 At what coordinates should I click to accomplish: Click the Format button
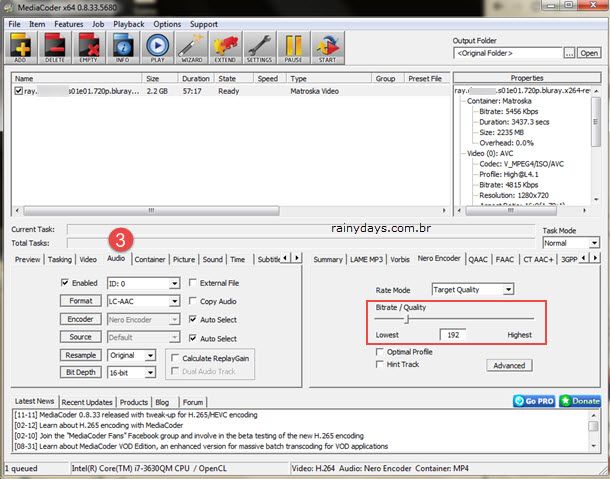pyautogui.click(x=81, y=301)
